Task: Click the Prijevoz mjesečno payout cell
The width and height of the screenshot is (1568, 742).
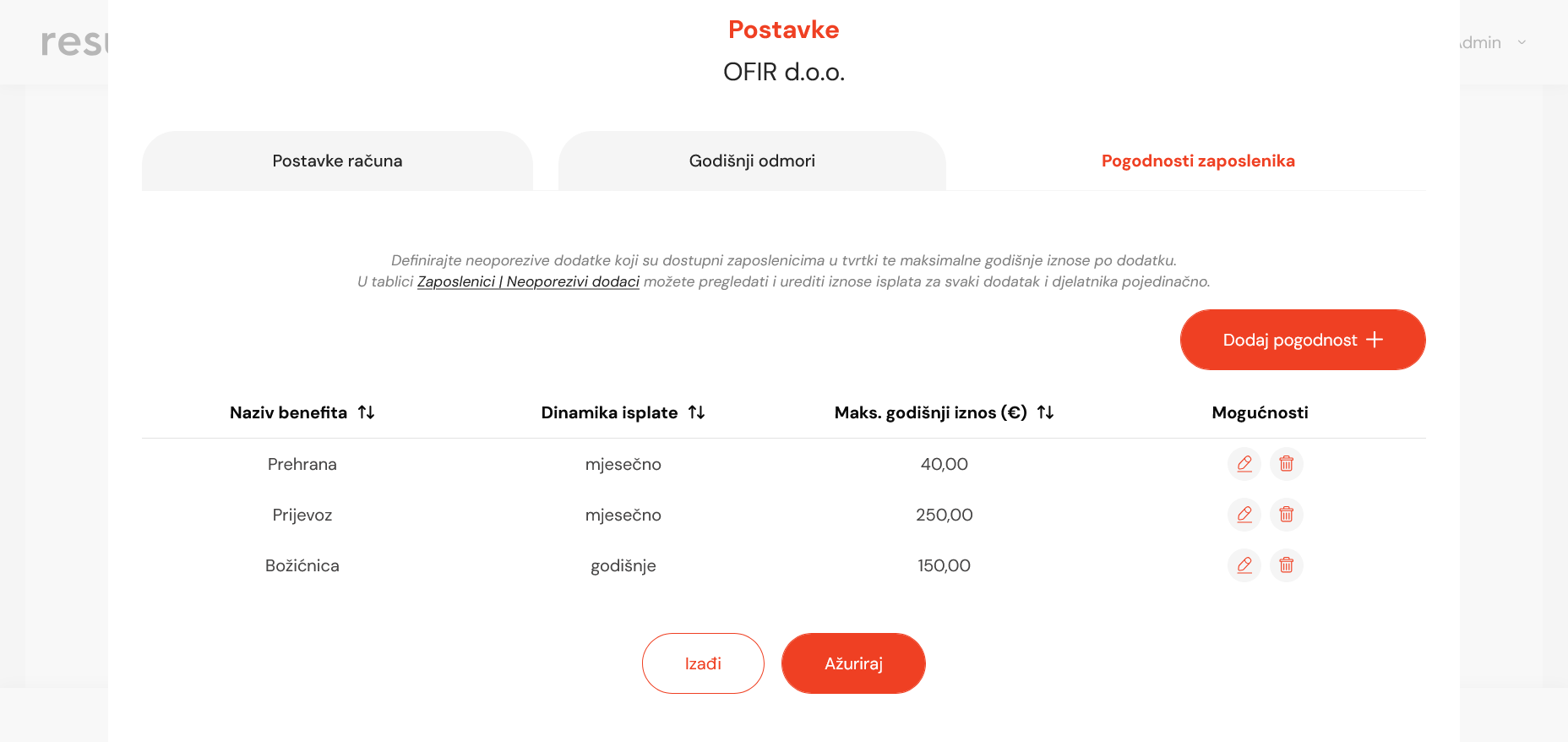Action: [623, 515]
